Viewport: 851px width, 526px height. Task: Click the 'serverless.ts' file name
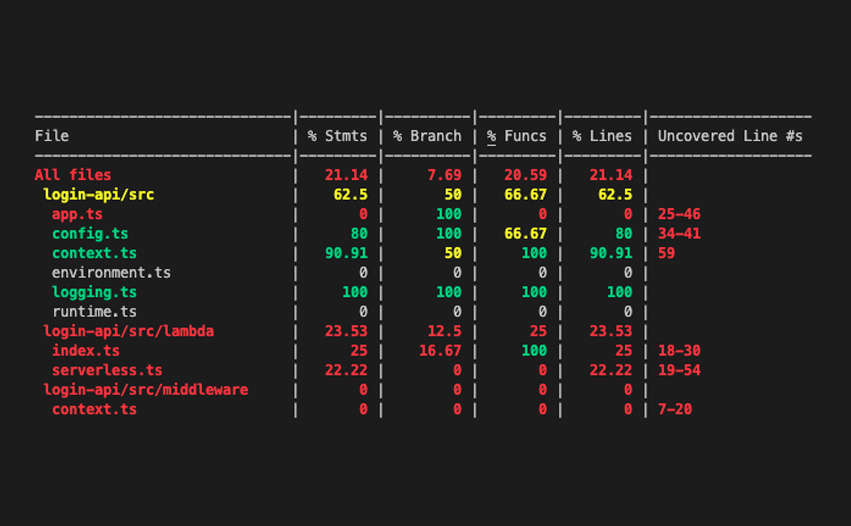[x=107, y=370]
